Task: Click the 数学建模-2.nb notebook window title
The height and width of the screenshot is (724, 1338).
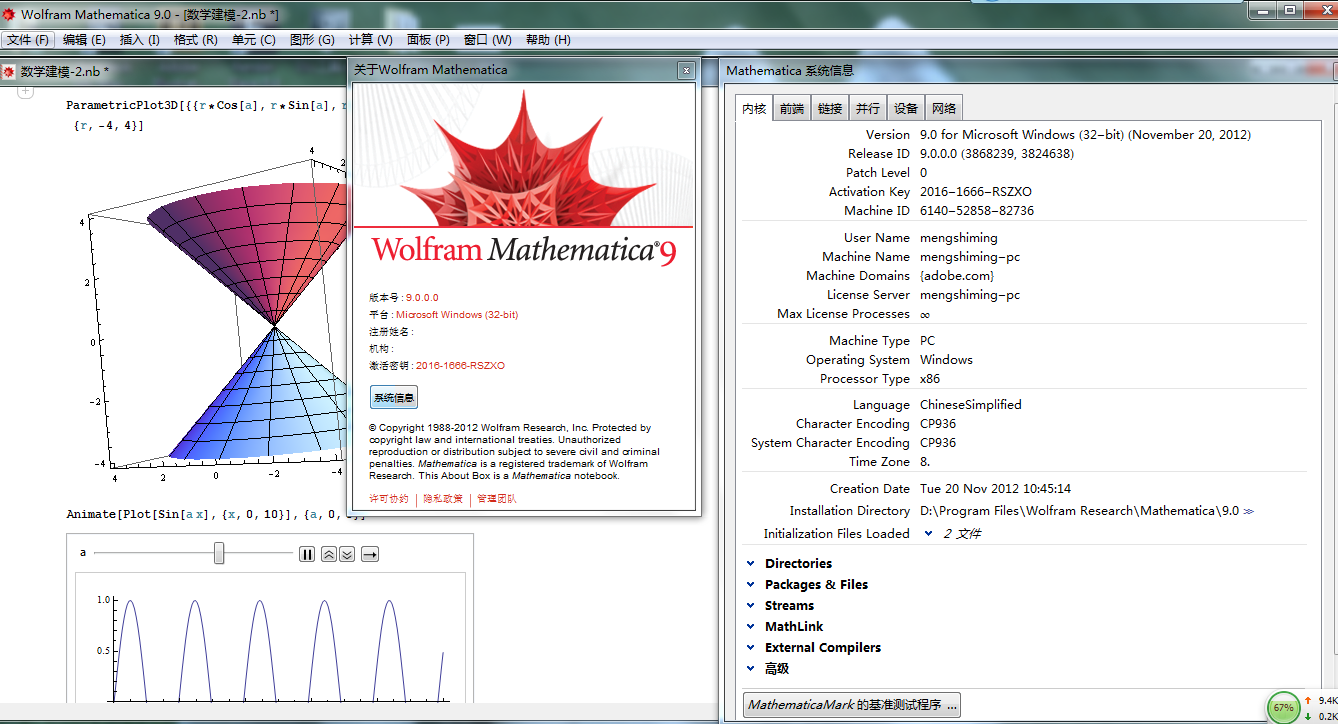Action: [65, 71]
